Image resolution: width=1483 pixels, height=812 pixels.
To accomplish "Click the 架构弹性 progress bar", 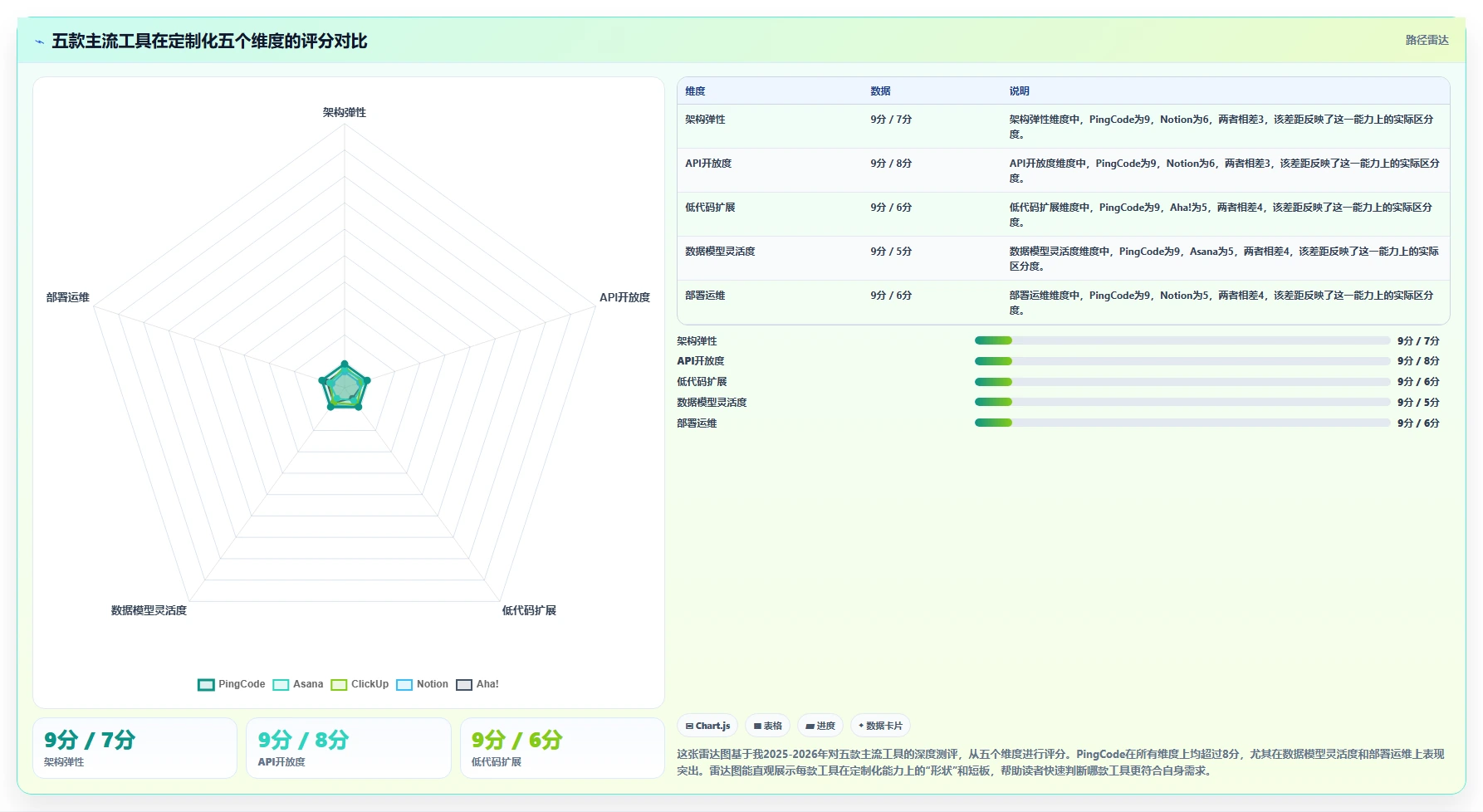I will (x=1182, y=340).
